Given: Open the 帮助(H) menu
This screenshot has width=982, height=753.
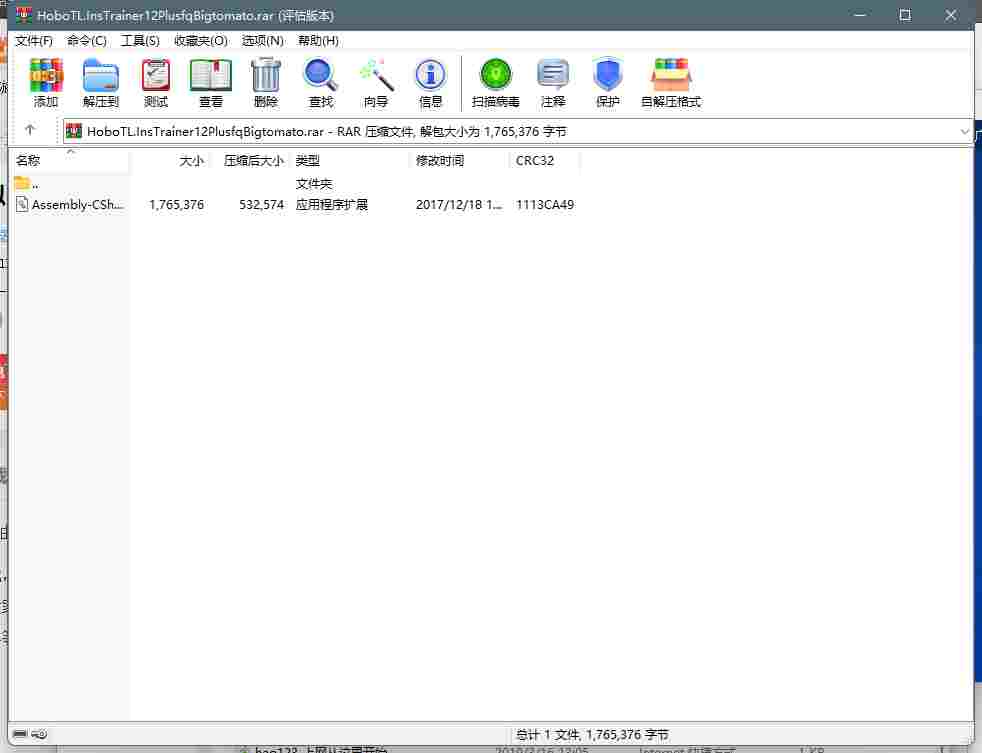Looking at the screenshot, I should (318, 41).
